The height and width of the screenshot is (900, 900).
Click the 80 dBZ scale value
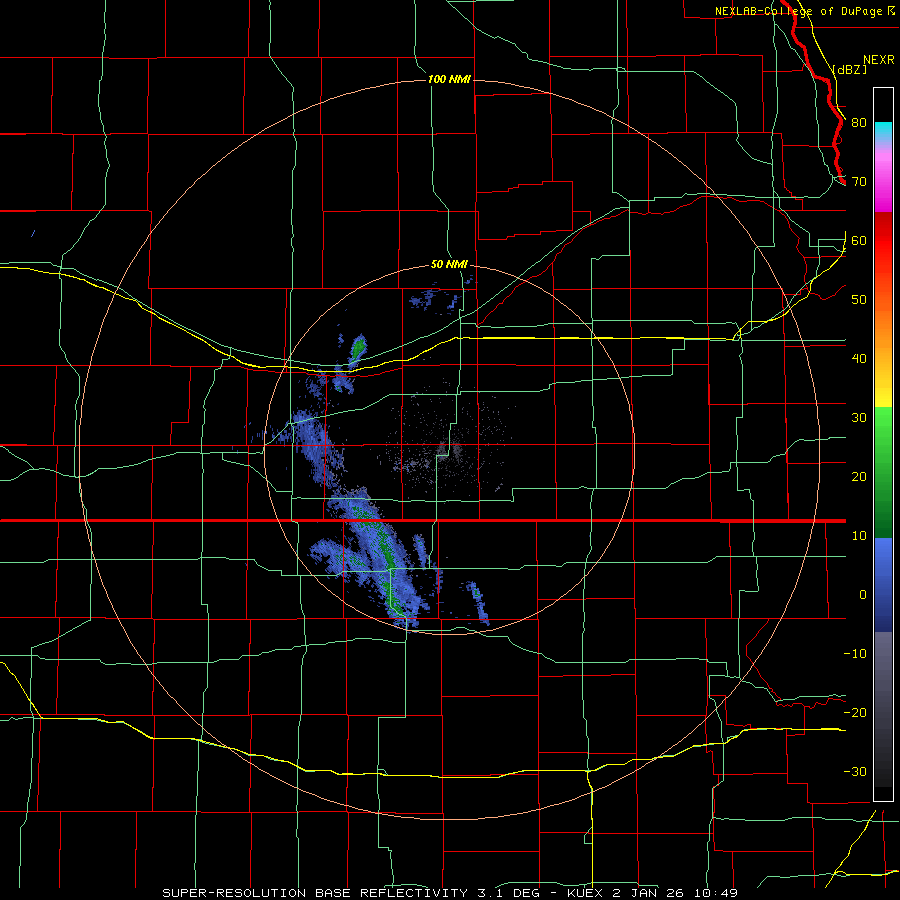859,123
